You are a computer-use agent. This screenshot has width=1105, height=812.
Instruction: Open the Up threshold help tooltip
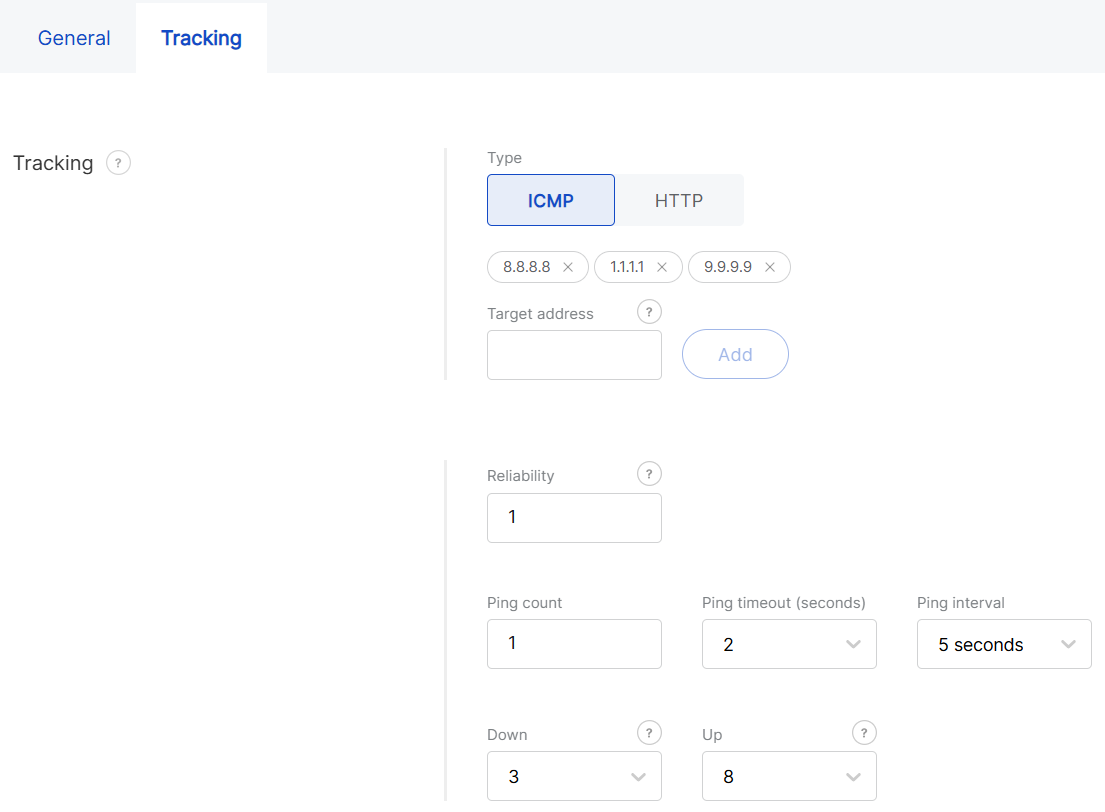[x=863, y=732]
